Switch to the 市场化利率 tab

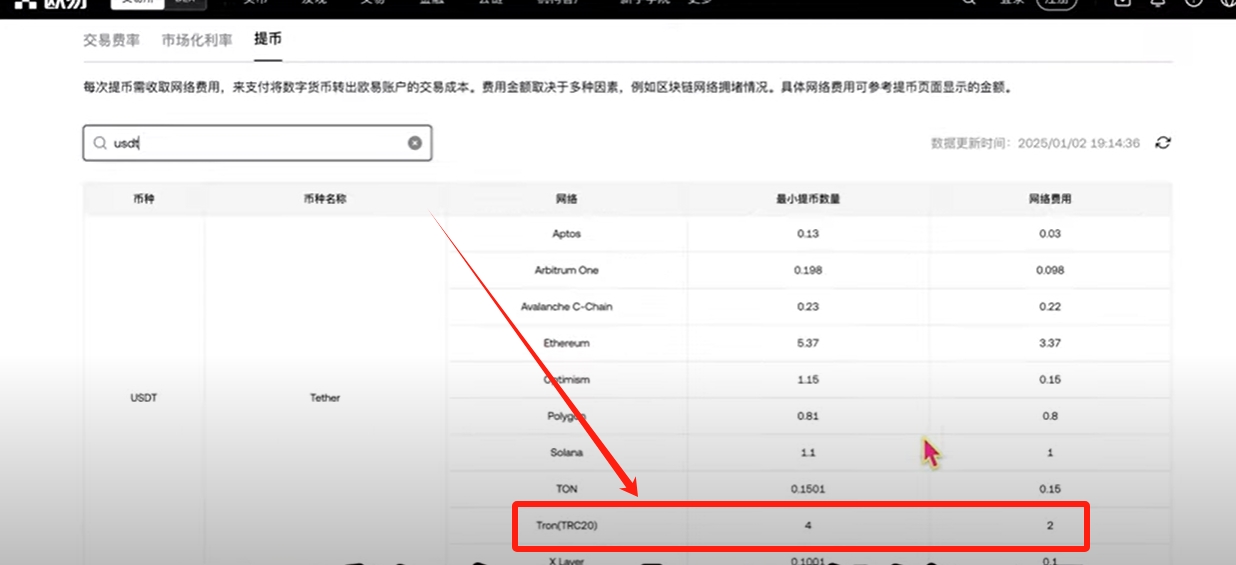(197, 41)
